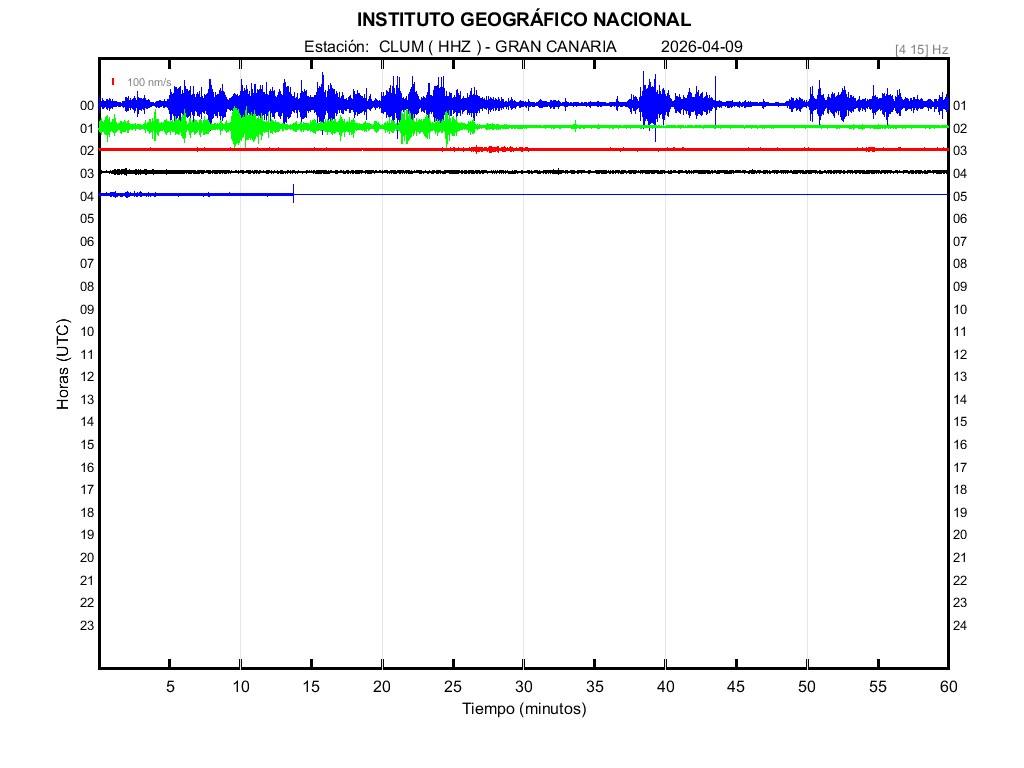Click the 5 minute tick label
This screenshot has width=1024, height=768.
tap(170, 687)
